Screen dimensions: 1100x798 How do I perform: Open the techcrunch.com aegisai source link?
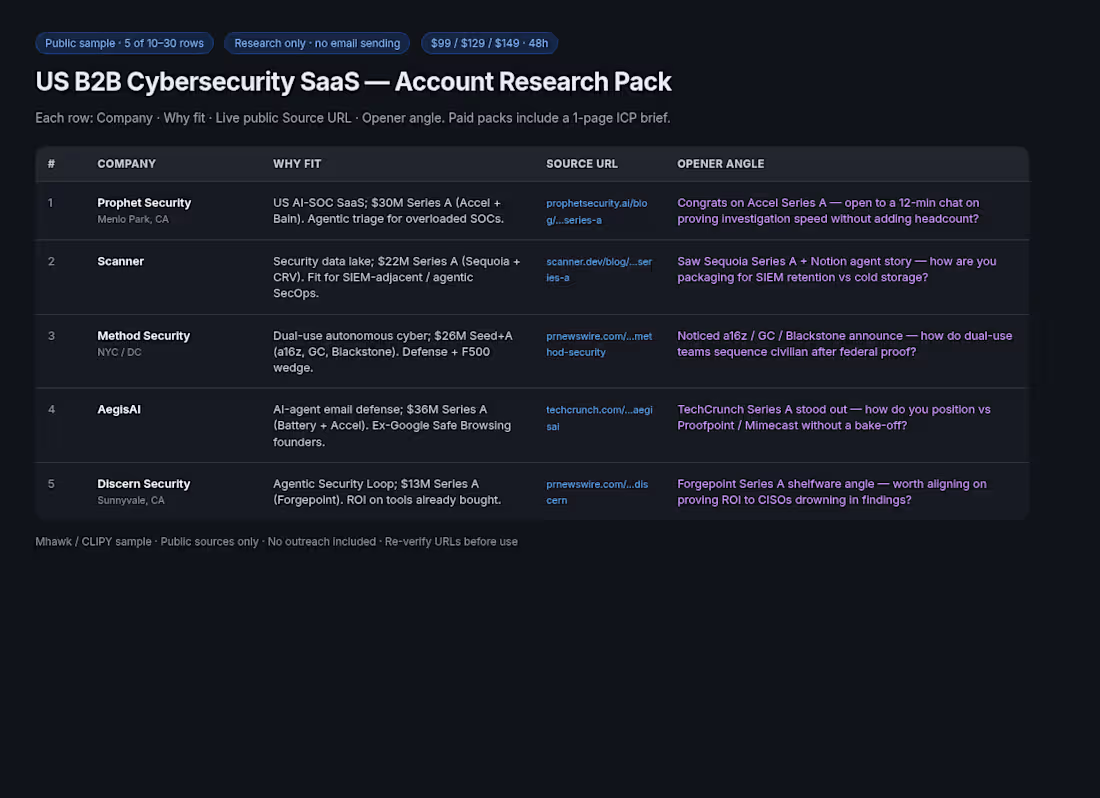click(x=599, y=417)
